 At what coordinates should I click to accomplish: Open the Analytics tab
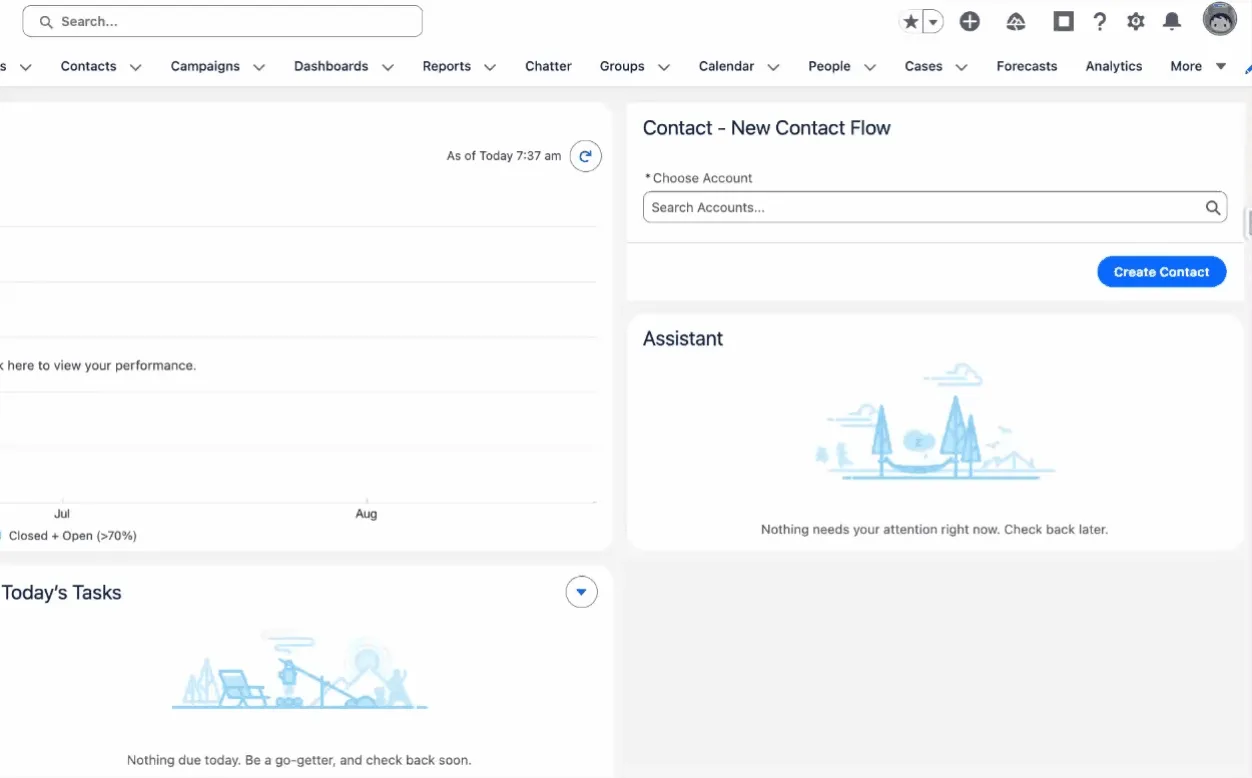[1113, 66]
